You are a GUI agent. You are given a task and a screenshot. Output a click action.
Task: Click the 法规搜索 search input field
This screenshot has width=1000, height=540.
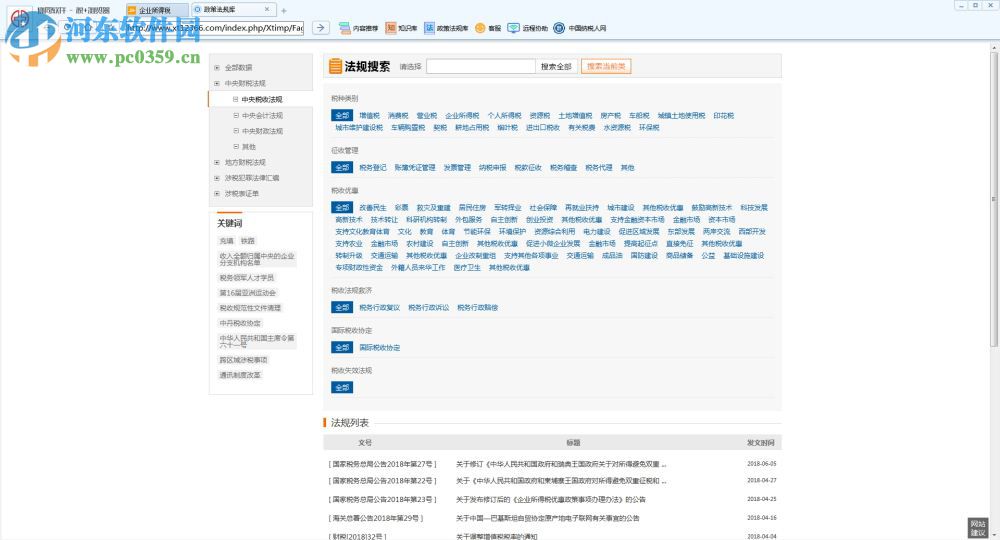tap(481, 66)
